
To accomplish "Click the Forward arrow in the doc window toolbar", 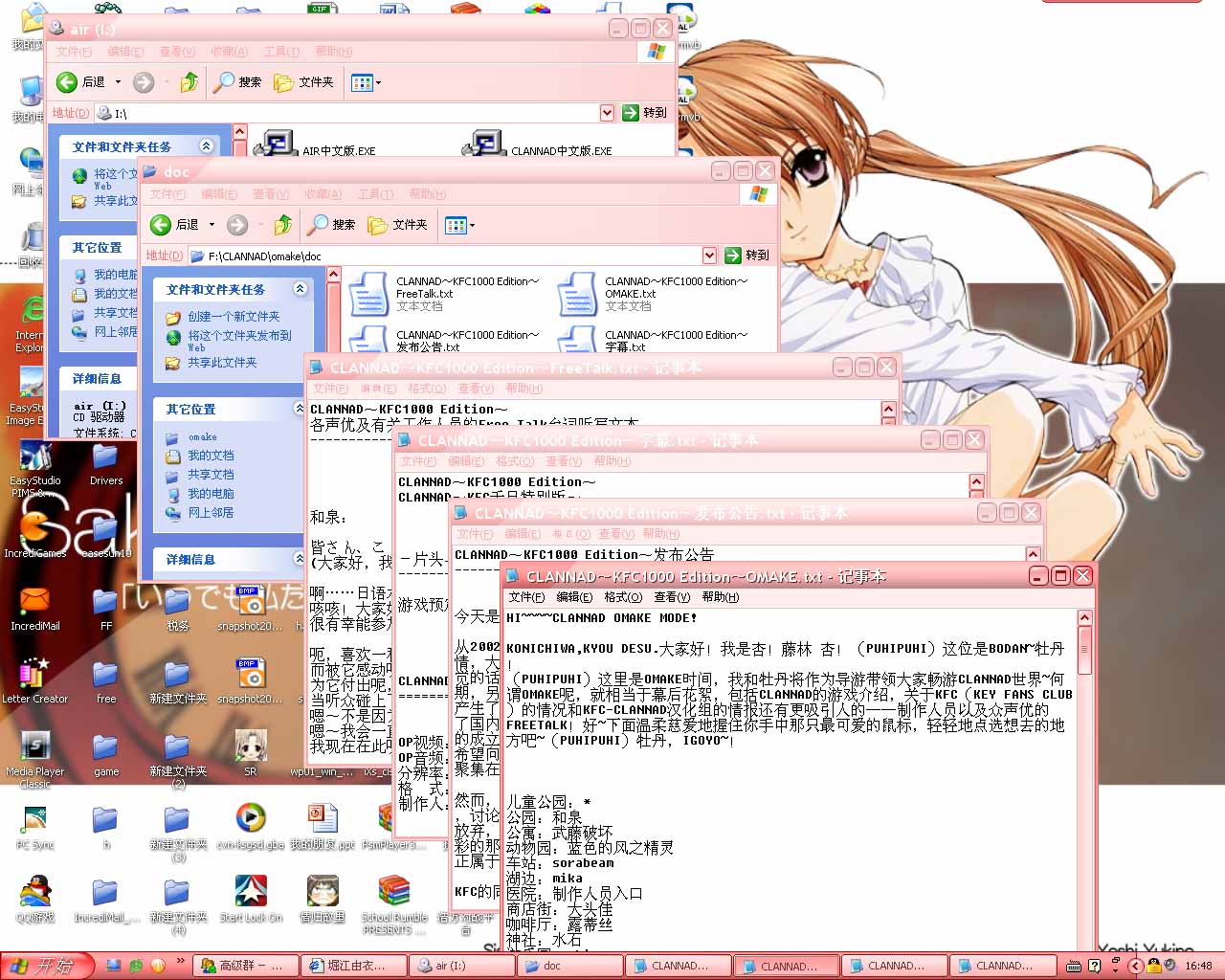I will tap(236, 225).
